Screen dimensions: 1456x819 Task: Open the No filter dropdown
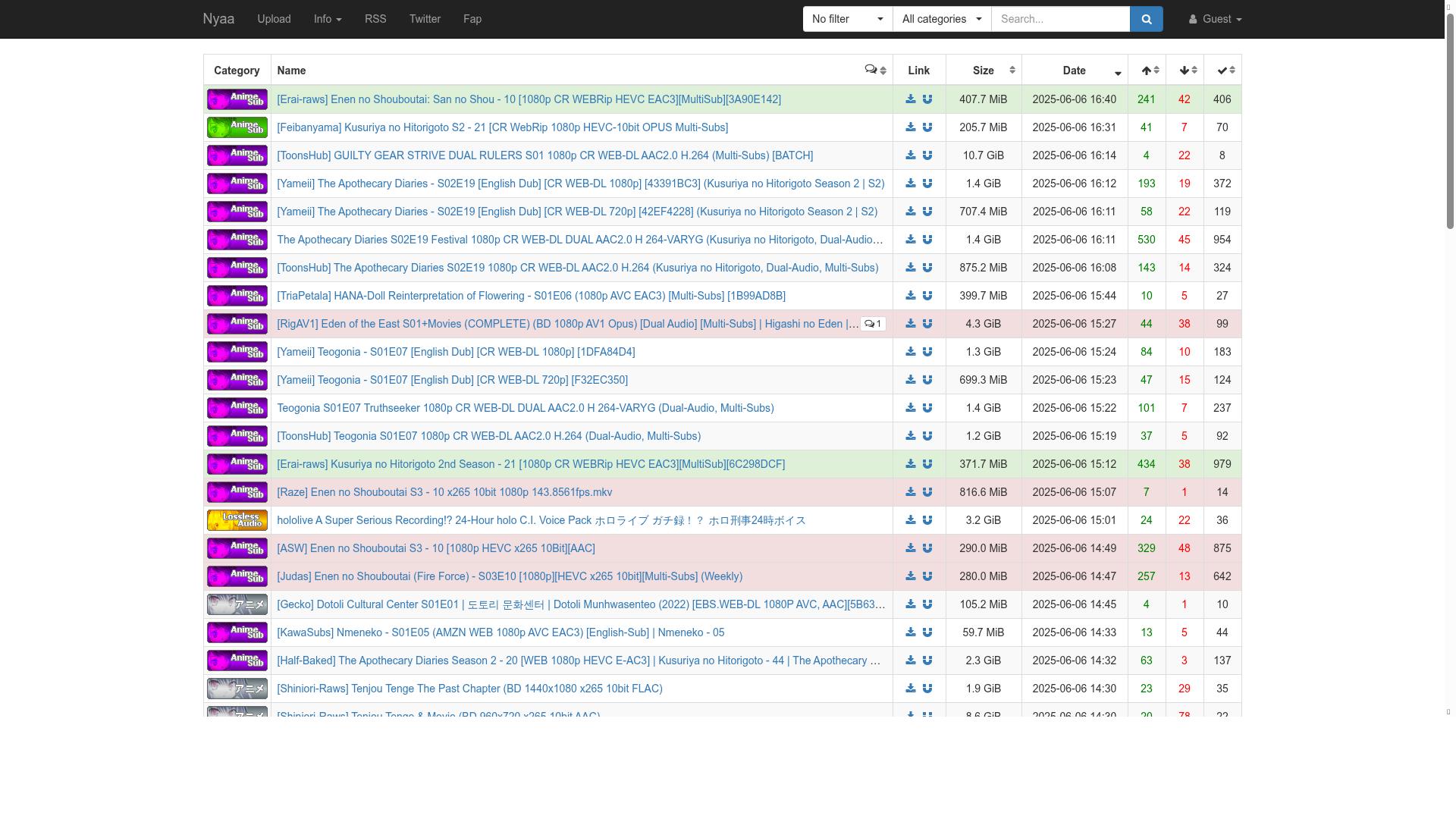[847, 19]
